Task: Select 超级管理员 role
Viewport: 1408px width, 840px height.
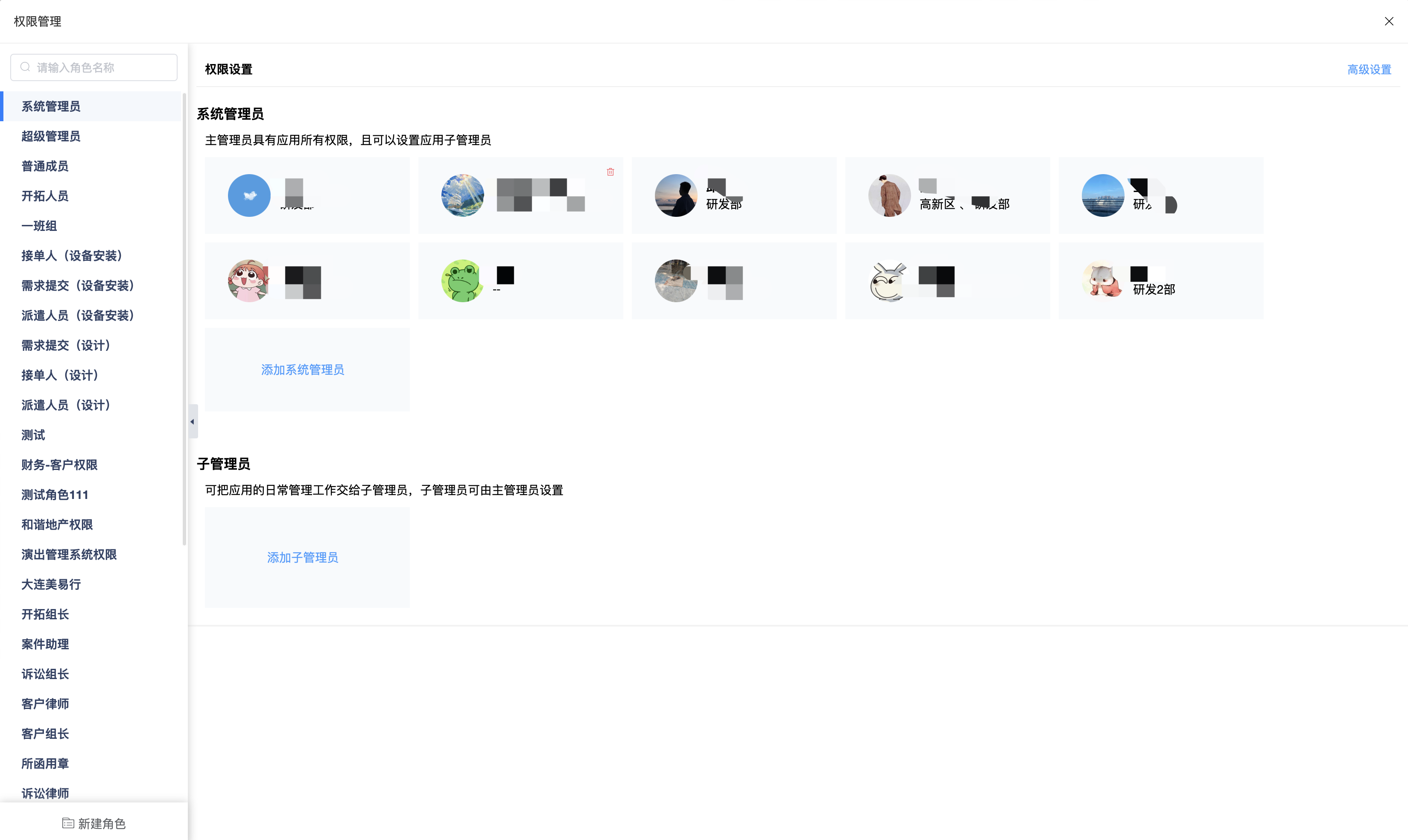Action: tap(51, 137)
